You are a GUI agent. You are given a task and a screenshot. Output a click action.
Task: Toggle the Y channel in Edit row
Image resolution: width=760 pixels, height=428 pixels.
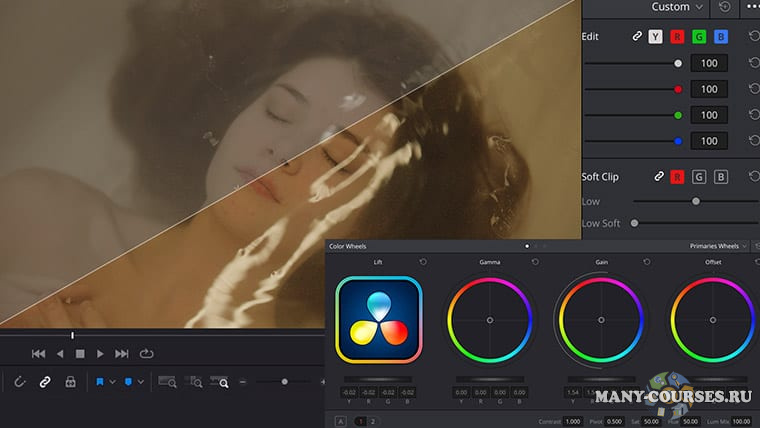click(655, 37)
